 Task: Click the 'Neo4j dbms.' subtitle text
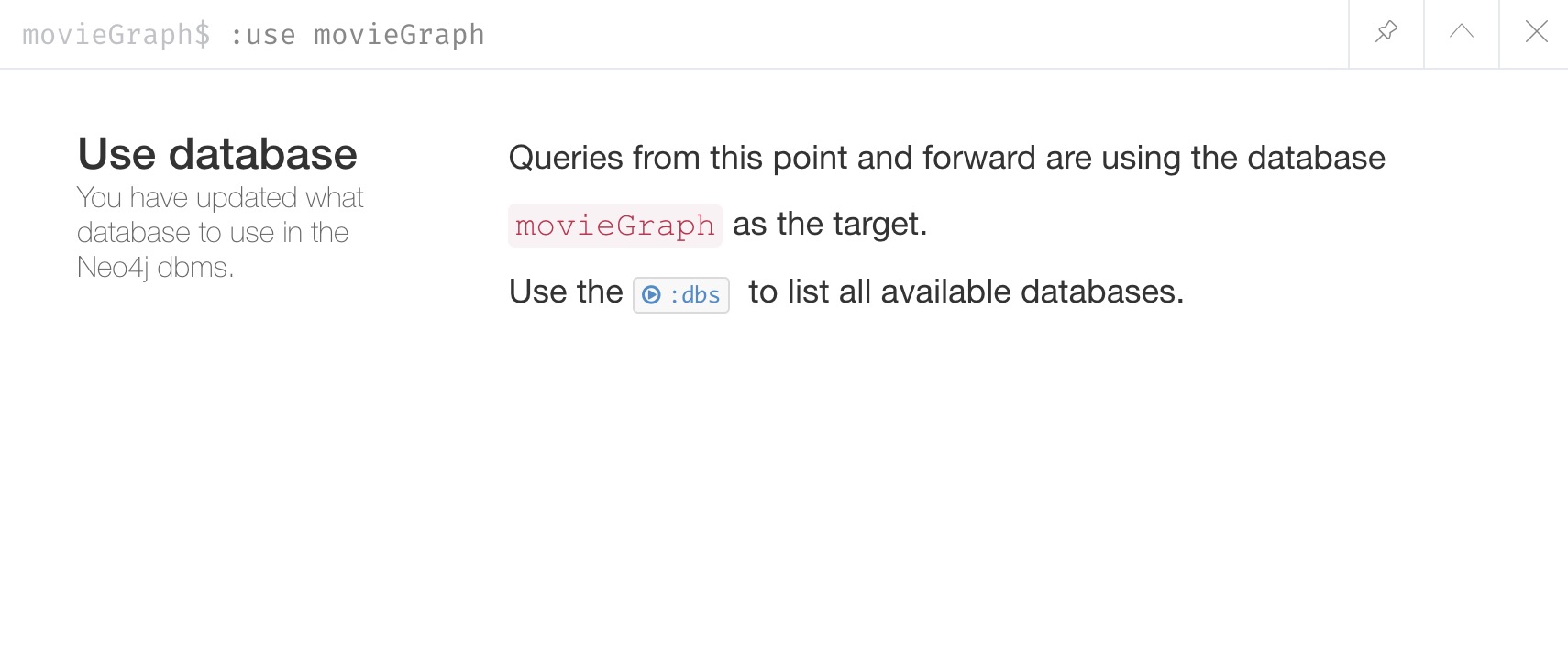(x=156, y=267)
